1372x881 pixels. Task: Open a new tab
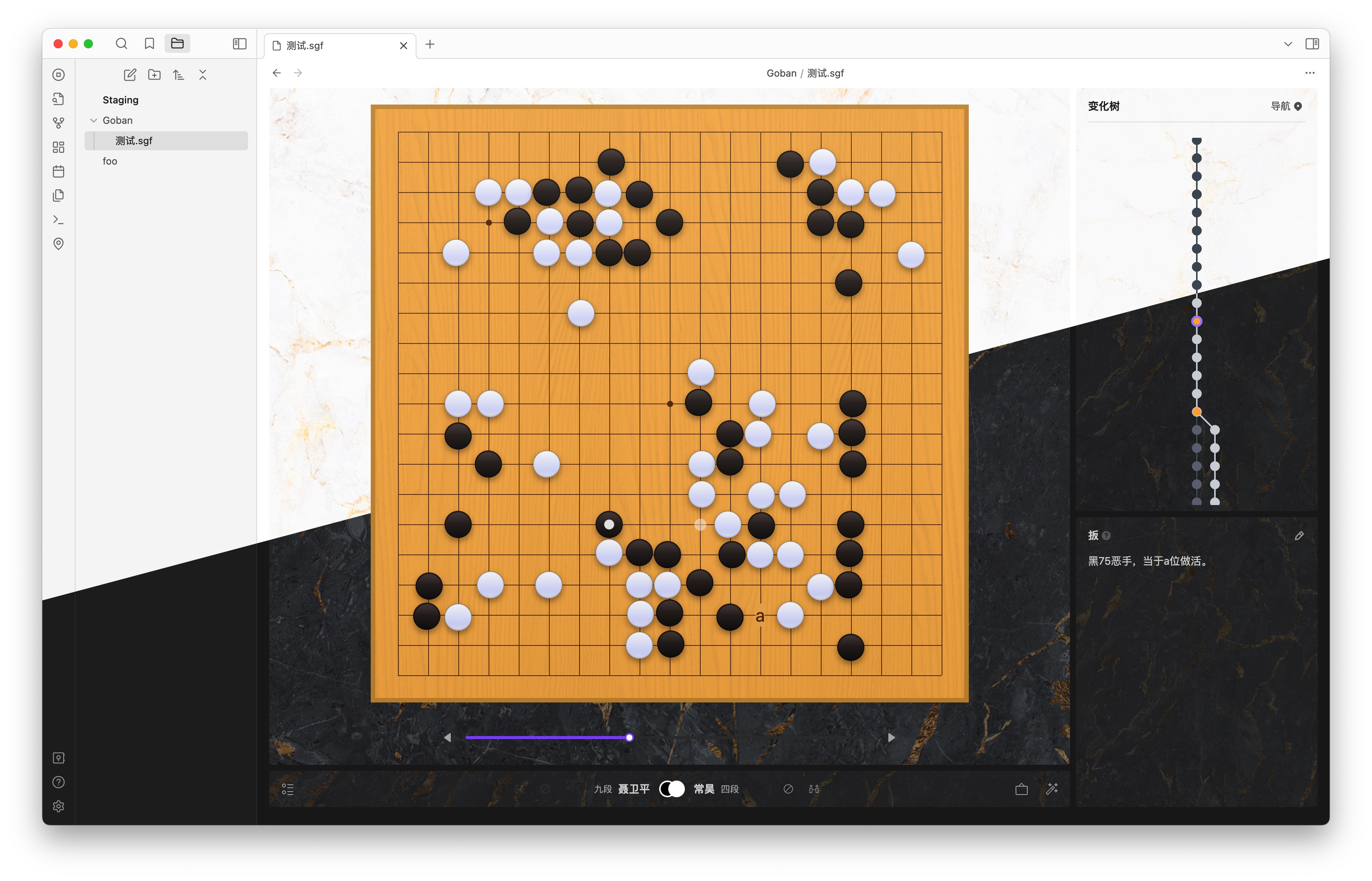(430, 44)
